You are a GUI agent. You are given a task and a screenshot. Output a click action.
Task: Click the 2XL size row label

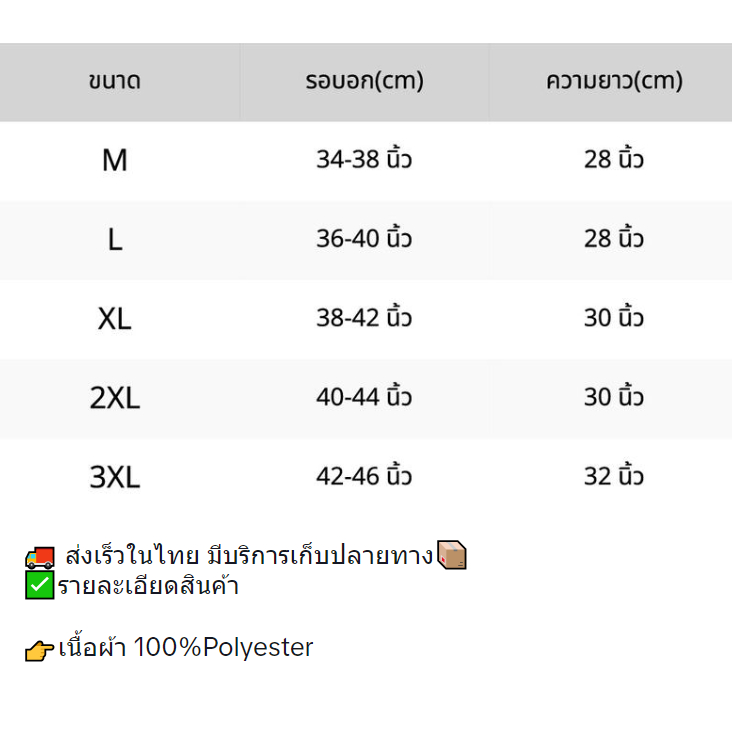tap(115, 398)
